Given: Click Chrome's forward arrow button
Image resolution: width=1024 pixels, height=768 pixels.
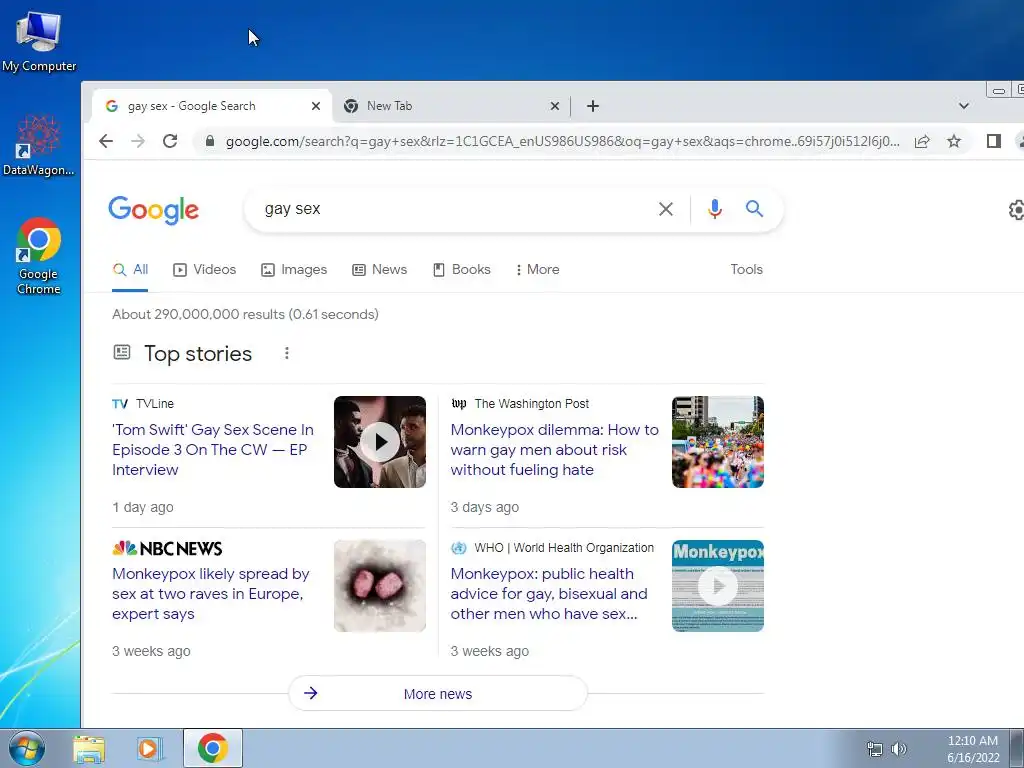Looking at the screenshot, I should (138, 141).
